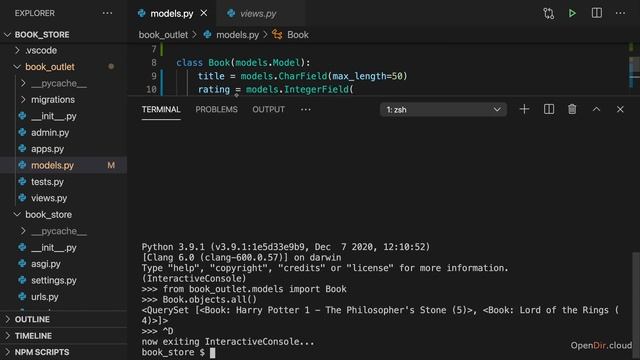The height and width of the screenshot is (360, 640).
Task: Click the M modified badge on models.py
Action: coord(111,165)
